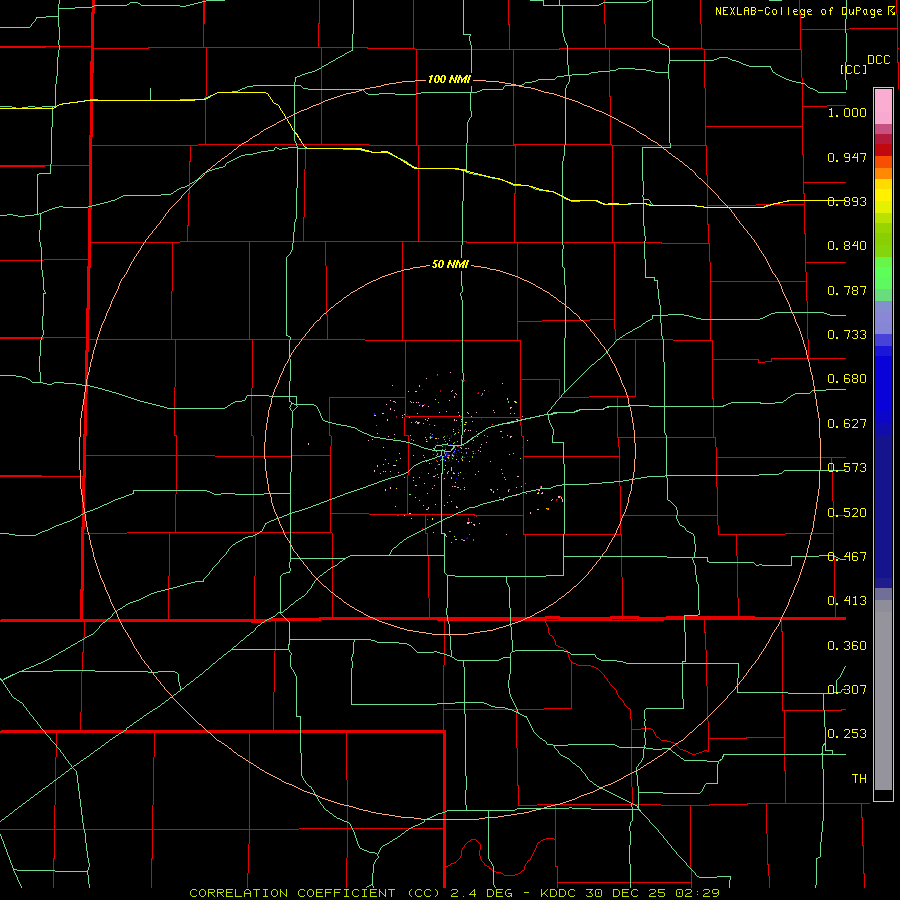Click the 0.627 value on the color scale
Image resolution: width=900 pixels, height=900 pixels.
847,424
